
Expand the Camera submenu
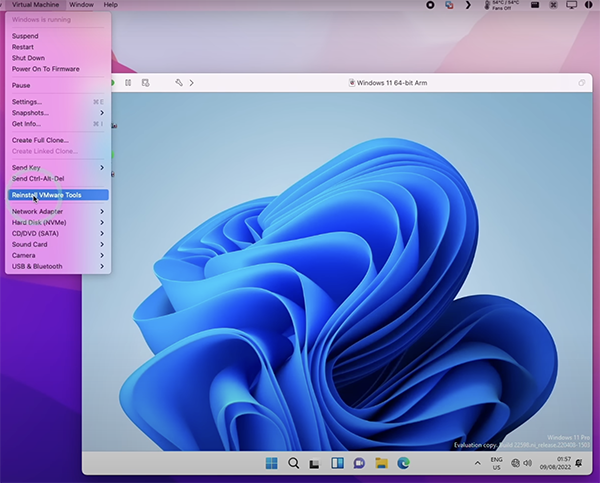coord(58,256)
